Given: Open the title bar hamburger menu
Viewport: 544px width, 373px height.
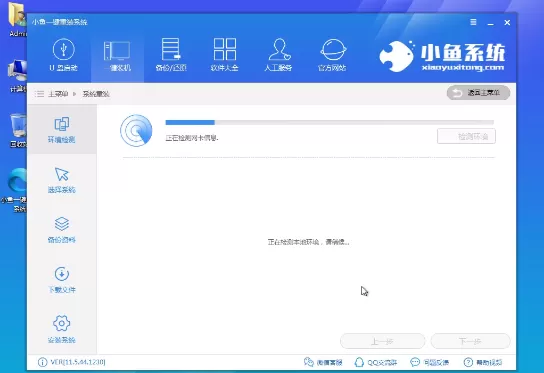Looking at the screenshot, I should pos(473,22).
